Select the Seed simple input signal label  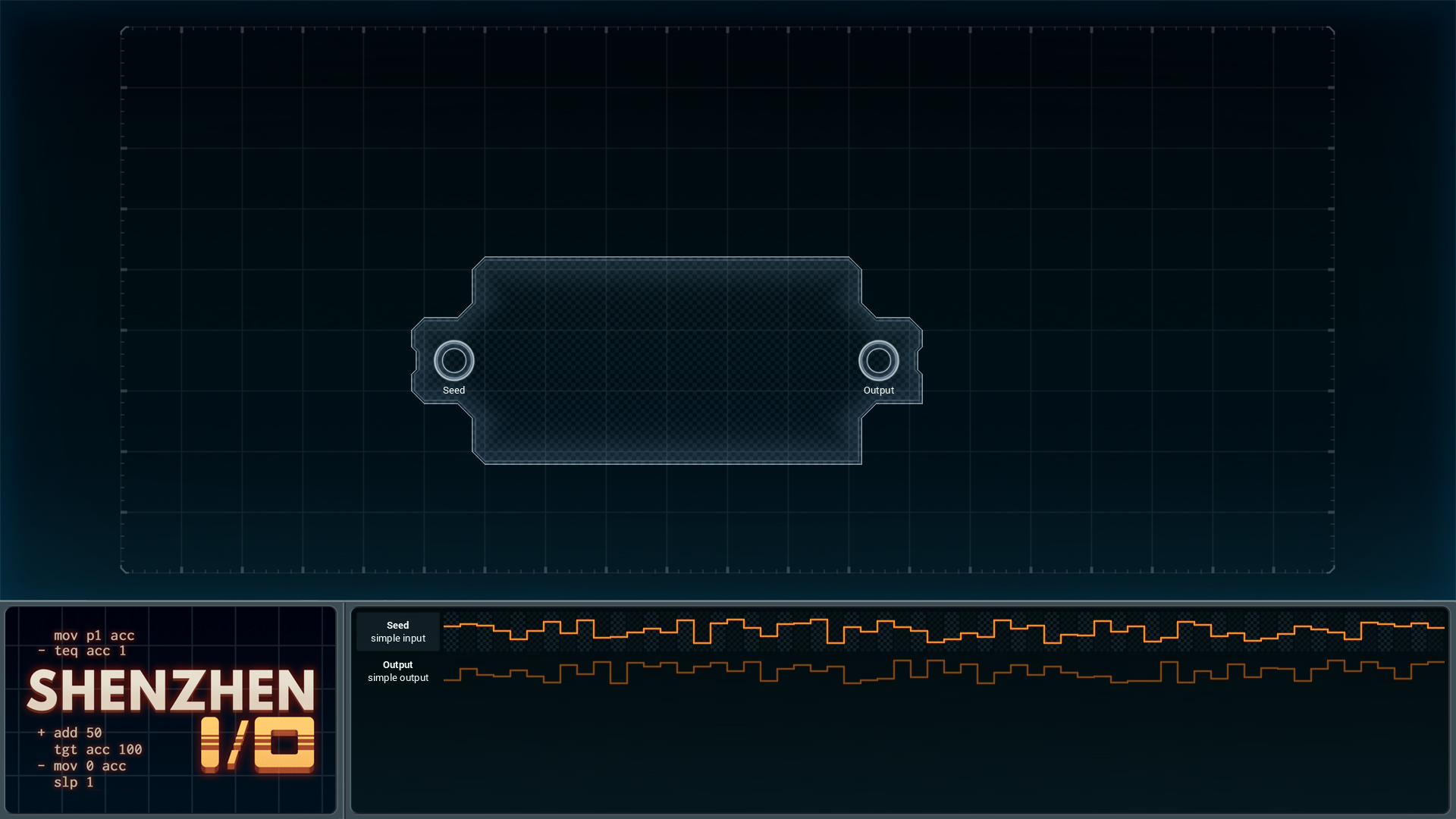[x=398, y=632]
